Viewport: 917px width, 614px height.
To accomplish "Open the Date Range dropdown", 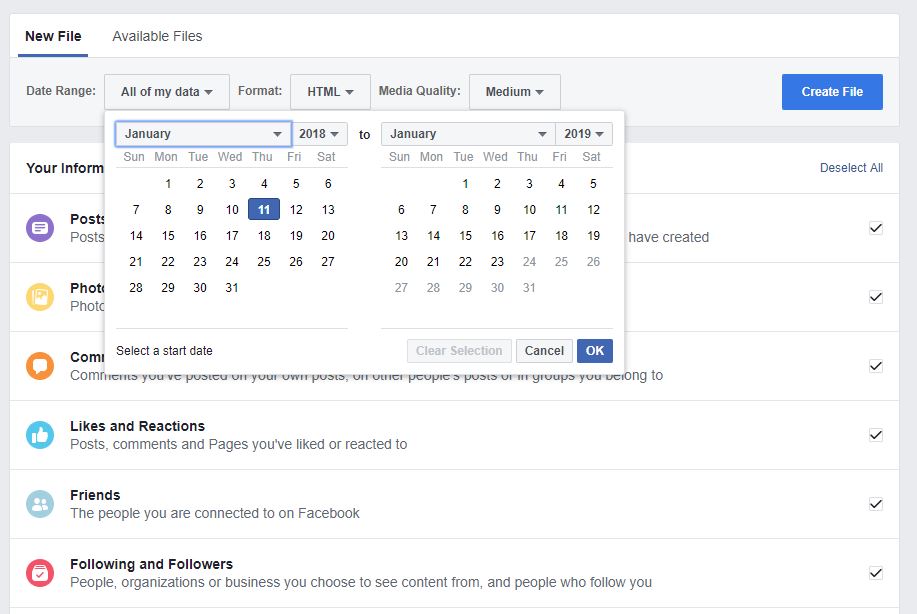I will (x=167, y=92).
